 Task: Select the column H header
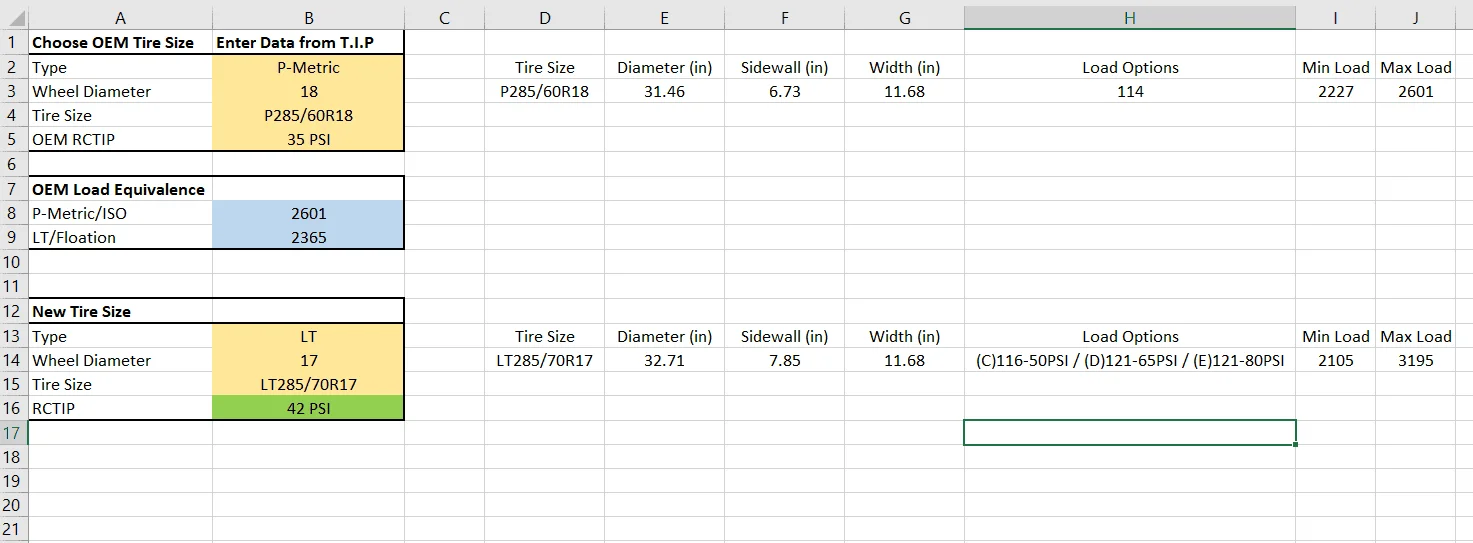(1129, 18)
